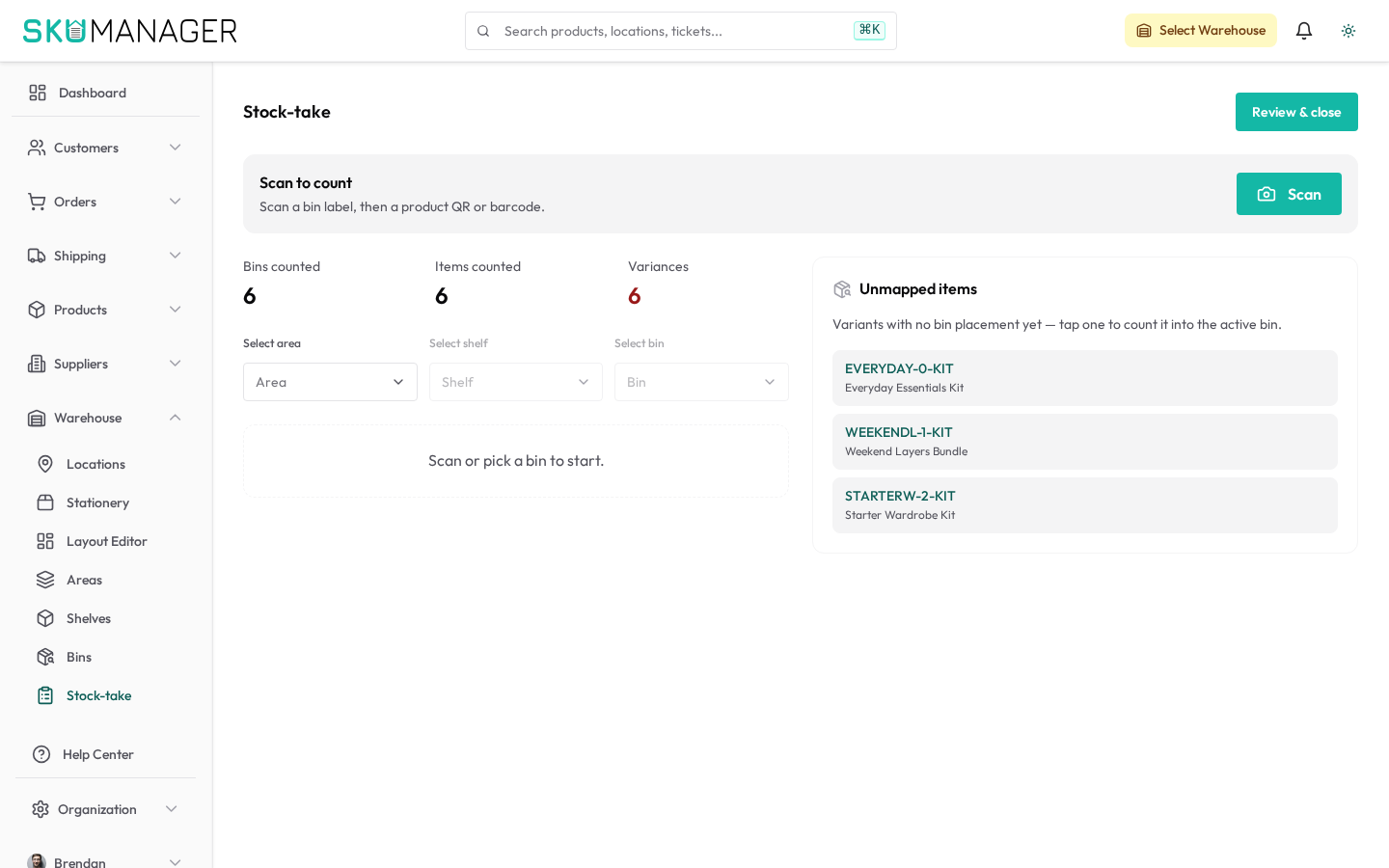1389x868 pixels.
Task: Click the Warehouse icon in sidebar
Action: [x=37, y=418]
